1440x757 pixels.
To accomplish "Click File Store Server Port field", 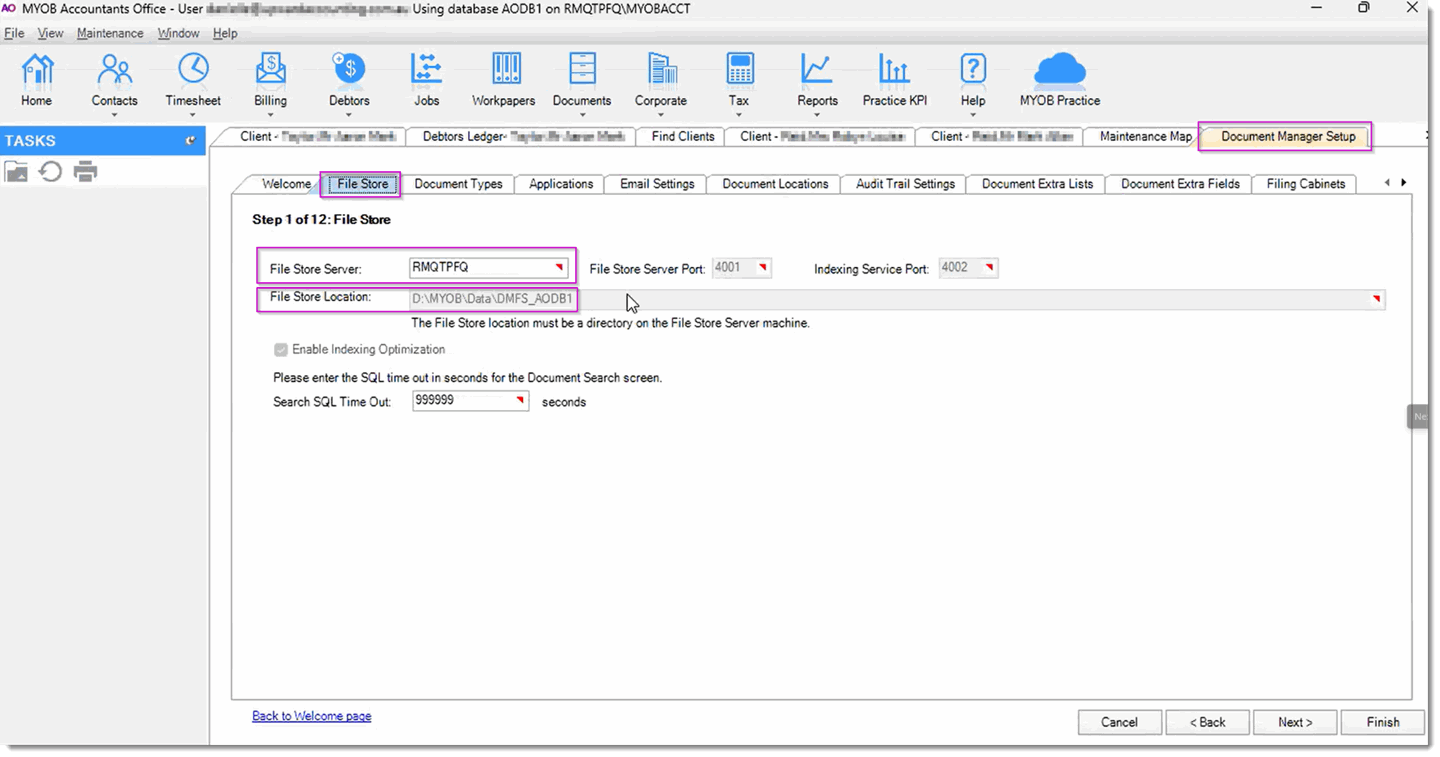I will tap(741, 268).
